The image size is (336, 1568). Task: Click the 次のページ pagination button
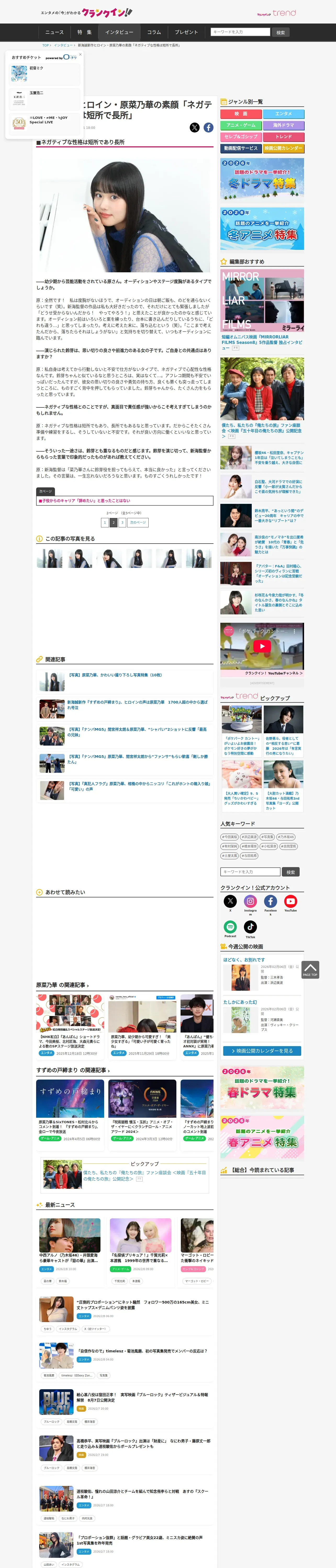pyautogui.click(x=138, y=523)
